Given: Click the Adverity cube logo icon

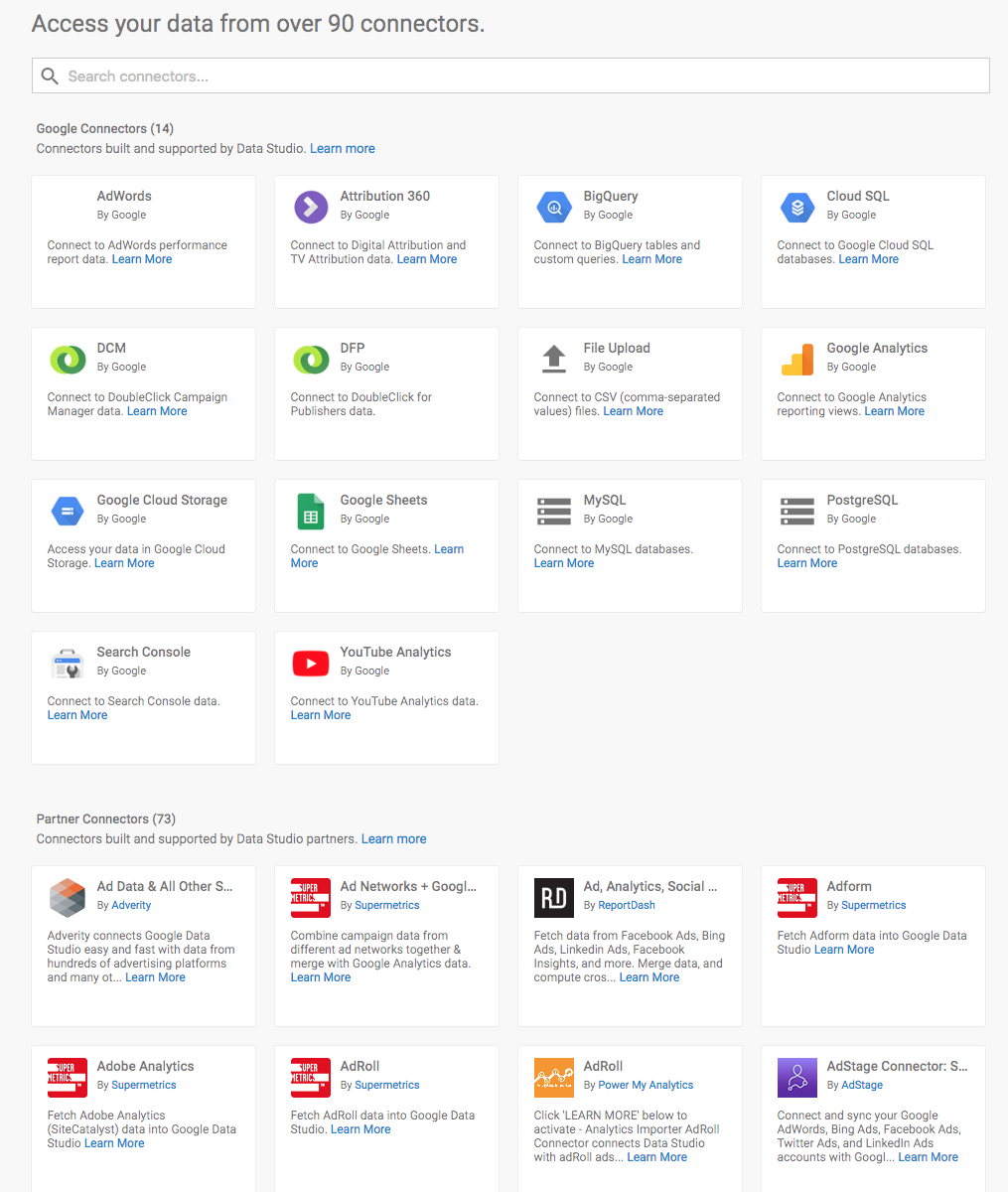Looking at the screenshot, I should (x=68, y=897).
